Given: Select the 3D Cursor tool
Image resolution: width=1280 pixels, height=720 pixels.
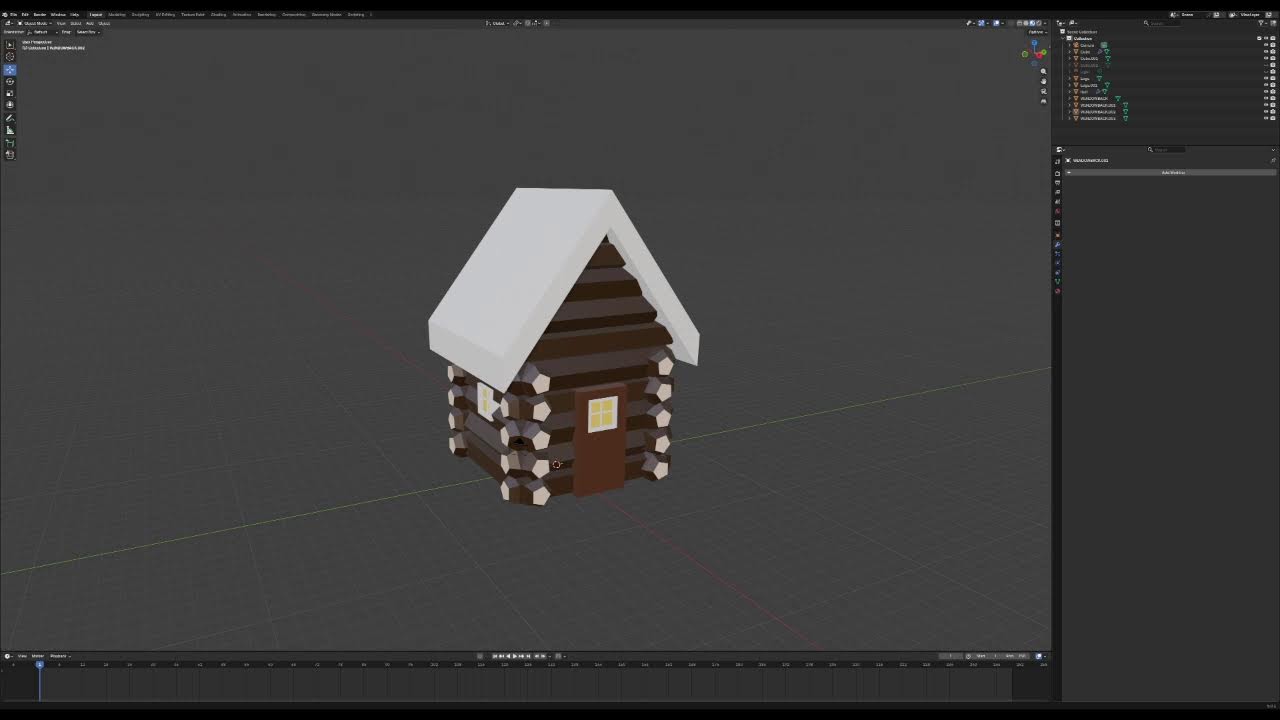Looking at the screenshot, I should pyautogui.click(x=10, y=57).
